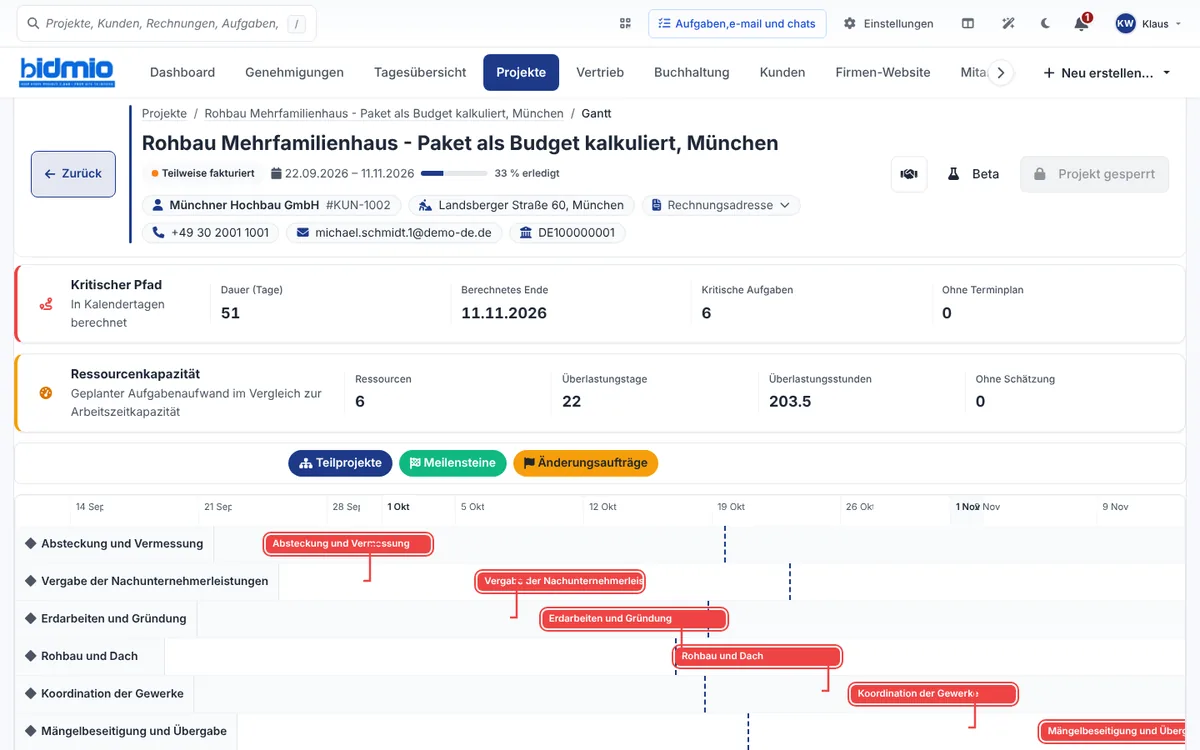The image size is (1200, 750).
Task: Select Vergabe der Nachunternehmerleistungen Gantt bar
Action: point(561,581)
